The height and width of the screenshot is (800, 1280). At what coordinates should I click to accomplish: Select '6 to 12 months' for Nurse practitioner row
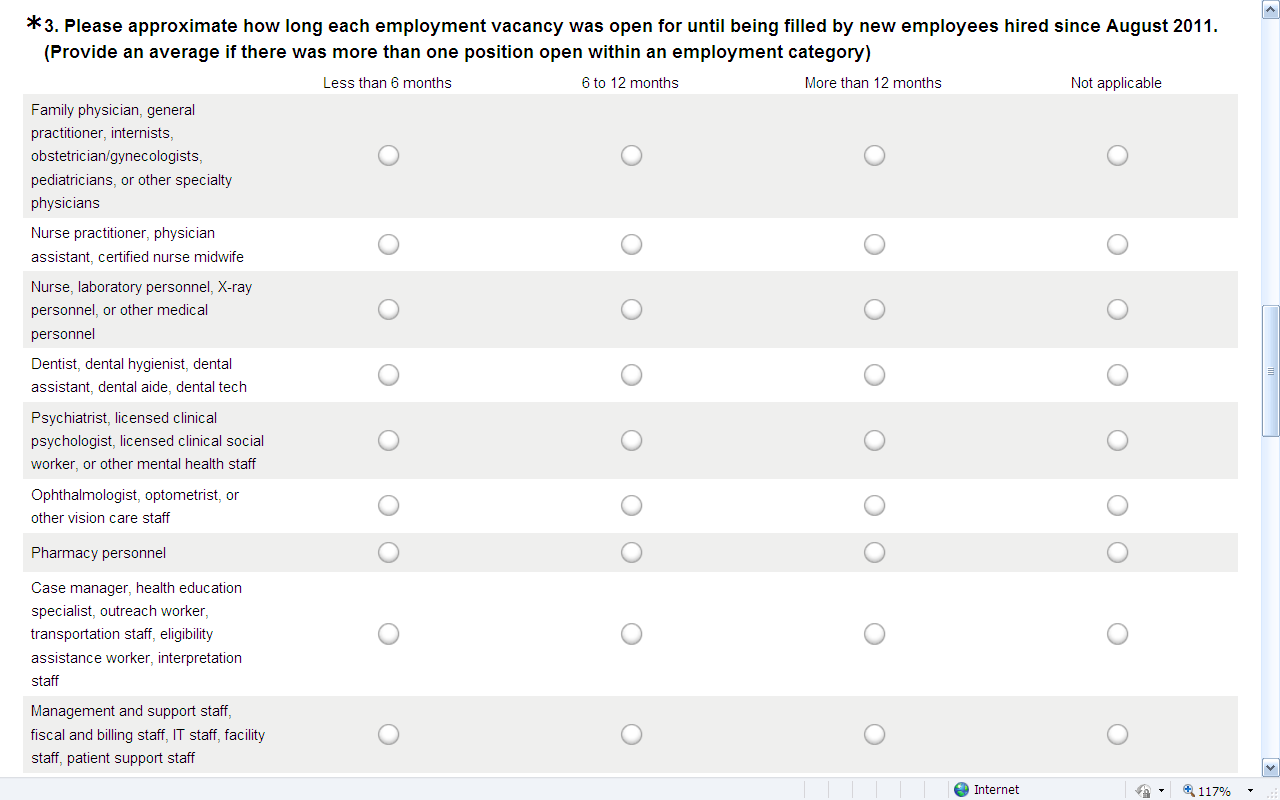631,245
